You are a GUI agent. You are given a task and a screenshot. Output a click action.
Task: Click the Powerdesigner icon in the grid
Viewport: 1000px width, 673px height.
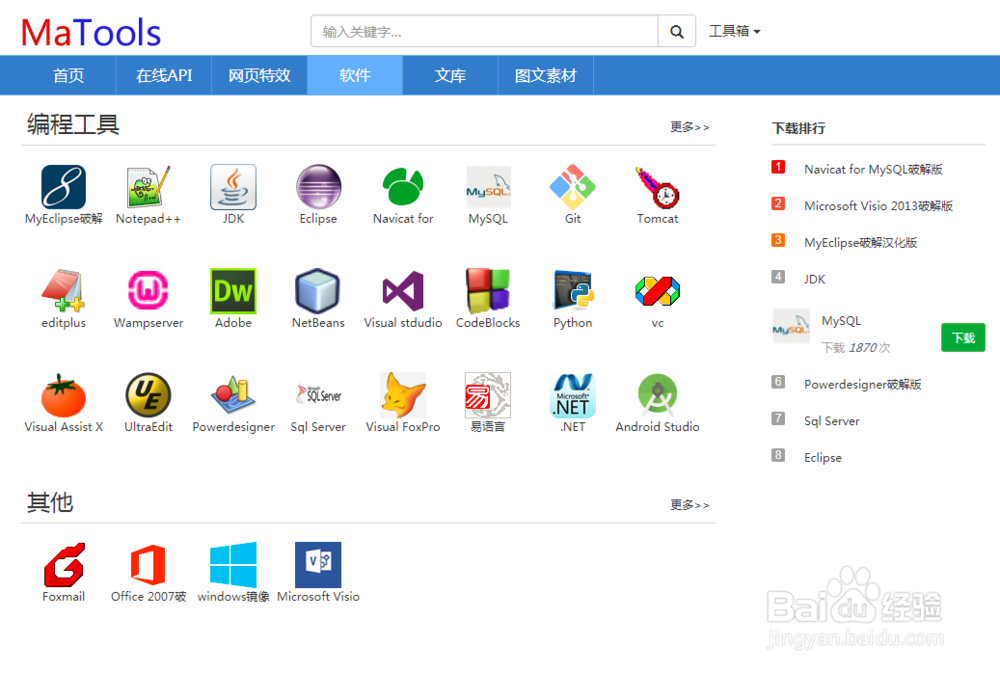(233, 396)
